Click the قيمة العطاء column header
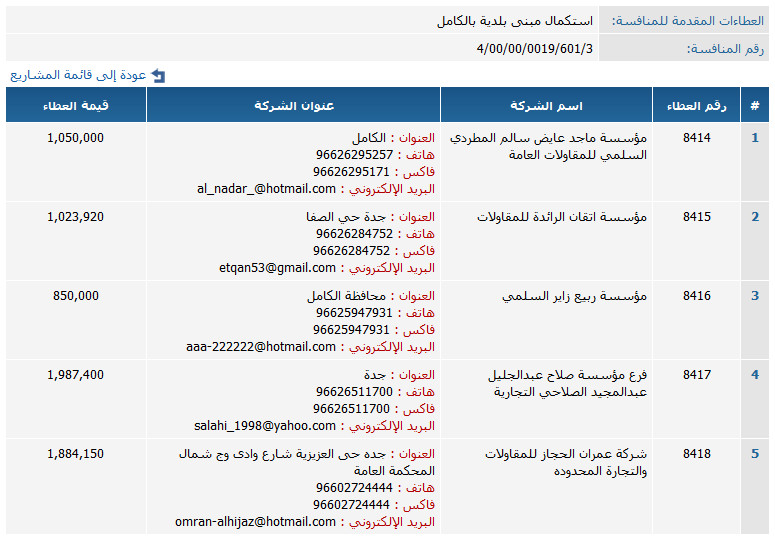Viewport: 775px width, 539px height. tap(76, 105)
